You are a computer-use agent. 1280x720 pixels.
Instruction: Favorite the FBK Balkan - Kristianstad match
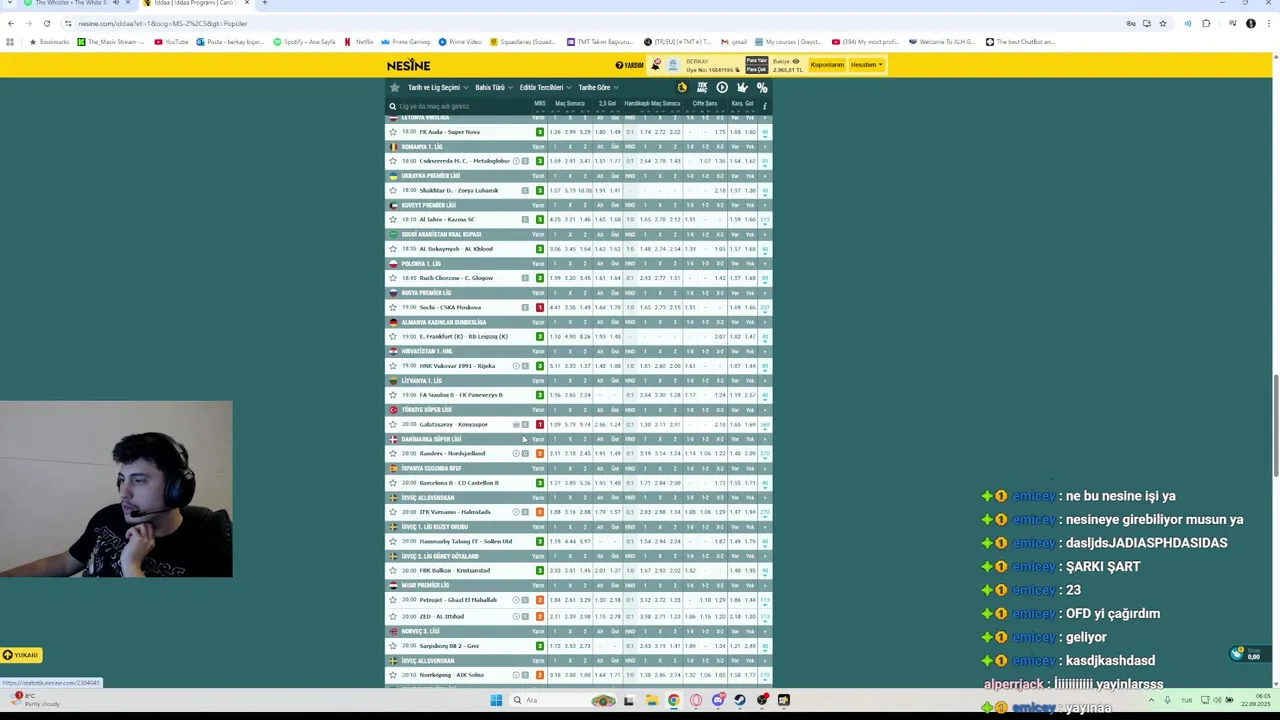(x=393, y=570)
